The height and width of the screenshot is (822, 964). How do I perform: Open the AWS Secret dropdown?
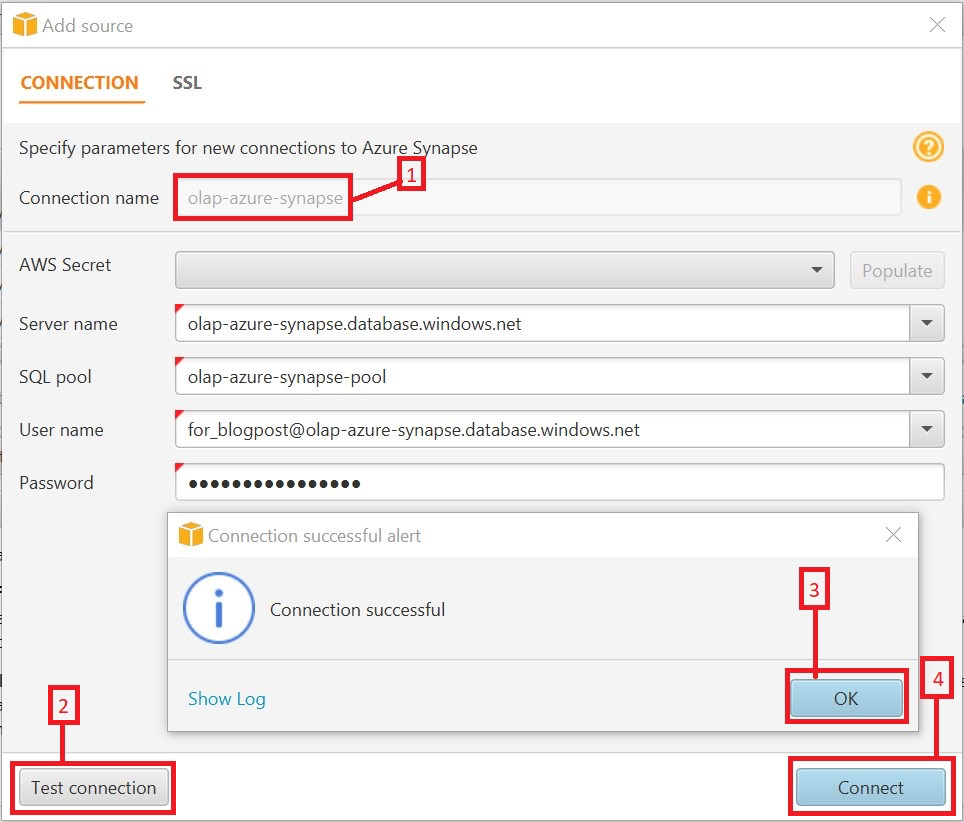[504, 270]
